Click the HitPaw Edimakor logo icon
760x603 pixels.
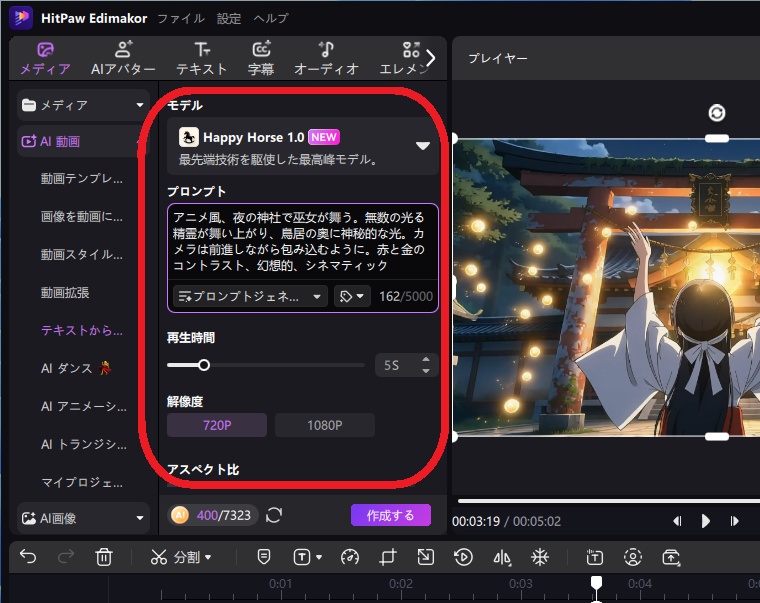(21, 18)
